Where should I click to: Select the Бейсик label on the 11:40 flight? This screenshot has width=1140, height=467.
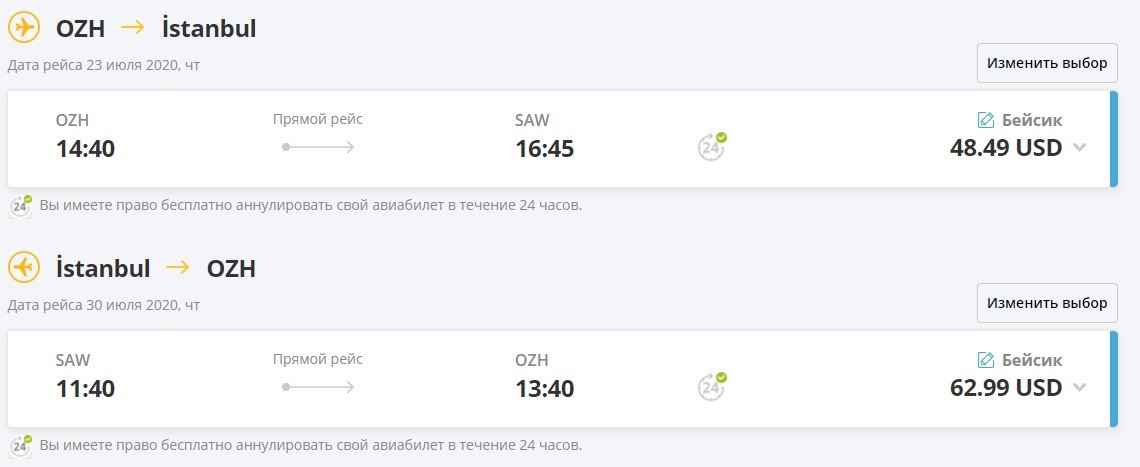click(x=1032, y=360)
